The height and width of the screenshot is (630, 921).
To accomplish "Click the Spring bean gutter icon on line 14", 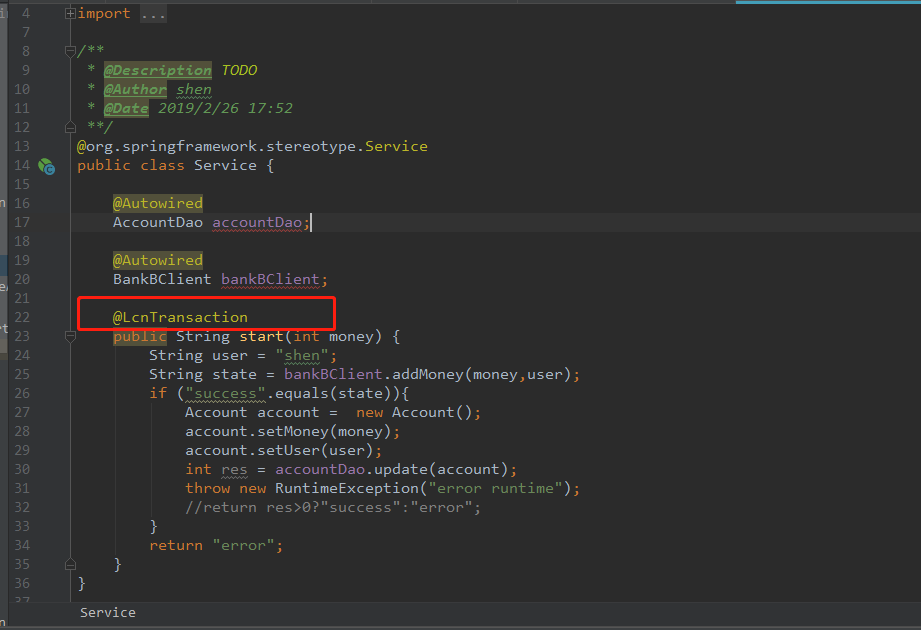I will tap(46, 167).
